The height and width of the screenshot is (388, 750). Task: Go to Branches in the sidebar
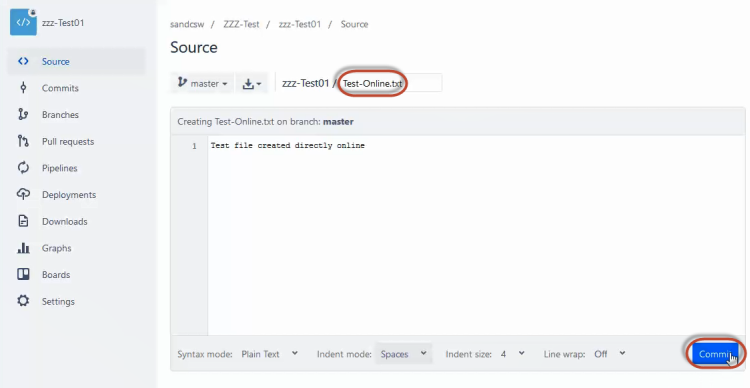click(x=60, y=115)
